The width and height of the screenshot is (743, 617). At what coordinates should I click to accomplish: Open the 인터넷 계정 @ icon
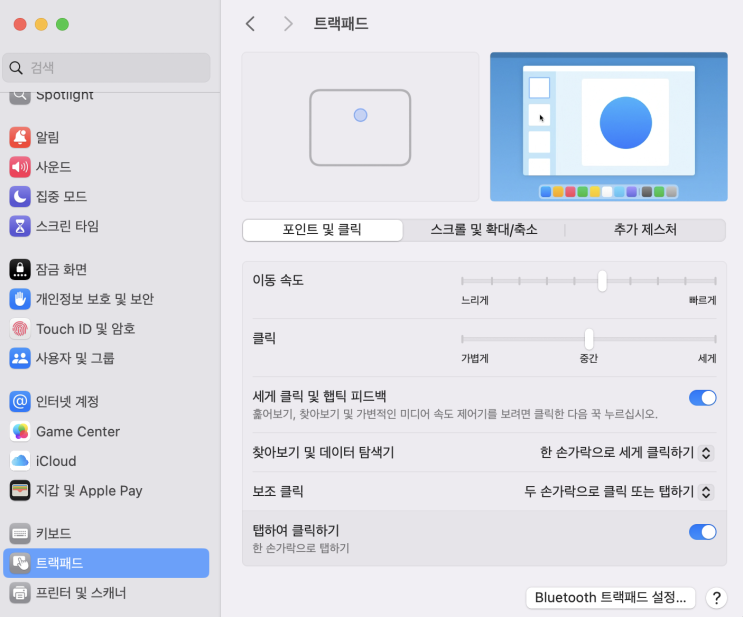(x=20, y=402)
